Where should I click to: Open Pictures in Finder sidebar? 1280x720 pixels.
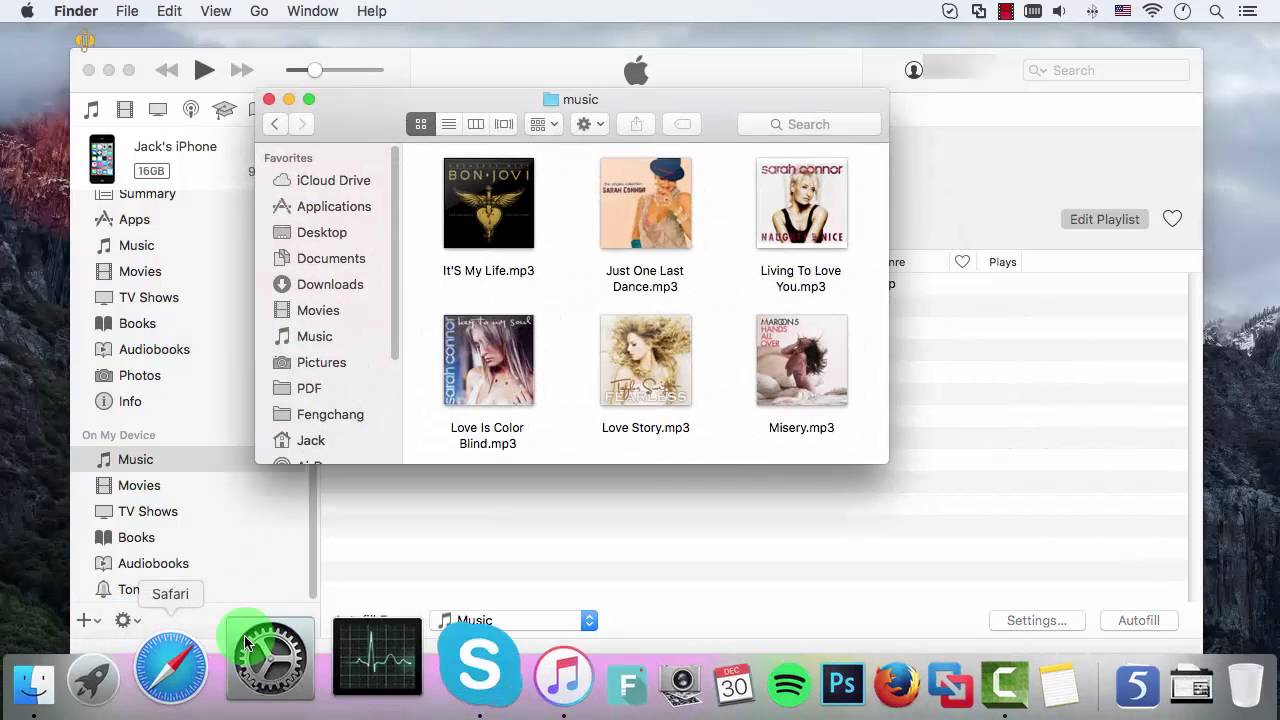(x=321, y=362)
